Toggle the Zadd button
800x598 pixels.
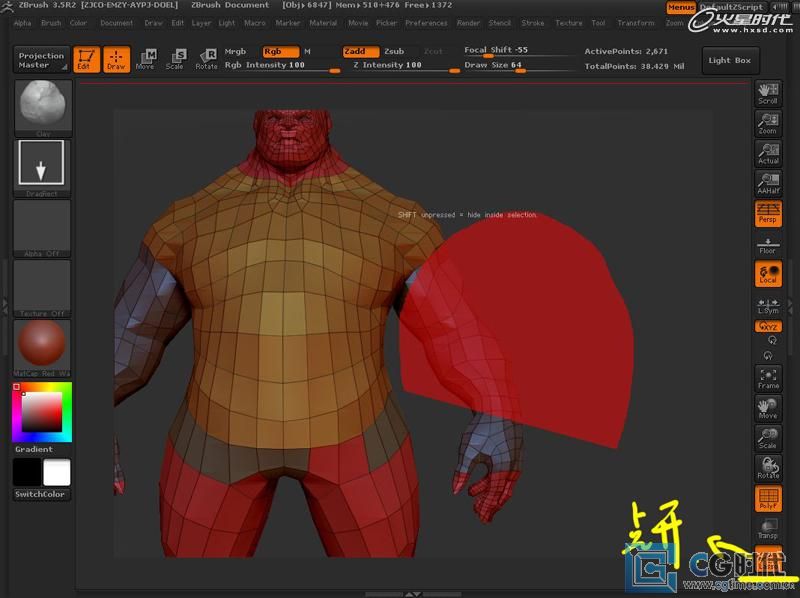(361, 52)
